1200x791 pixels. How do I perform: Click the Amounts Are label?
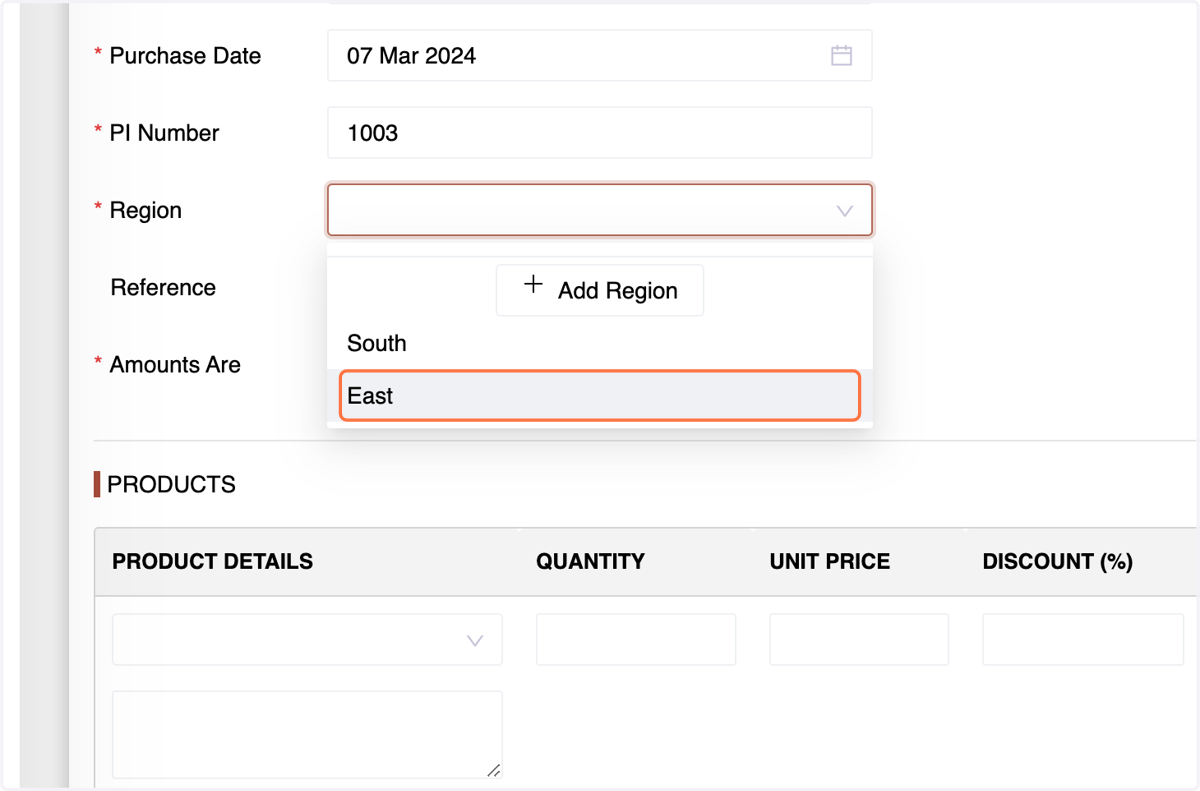point(175,365)
